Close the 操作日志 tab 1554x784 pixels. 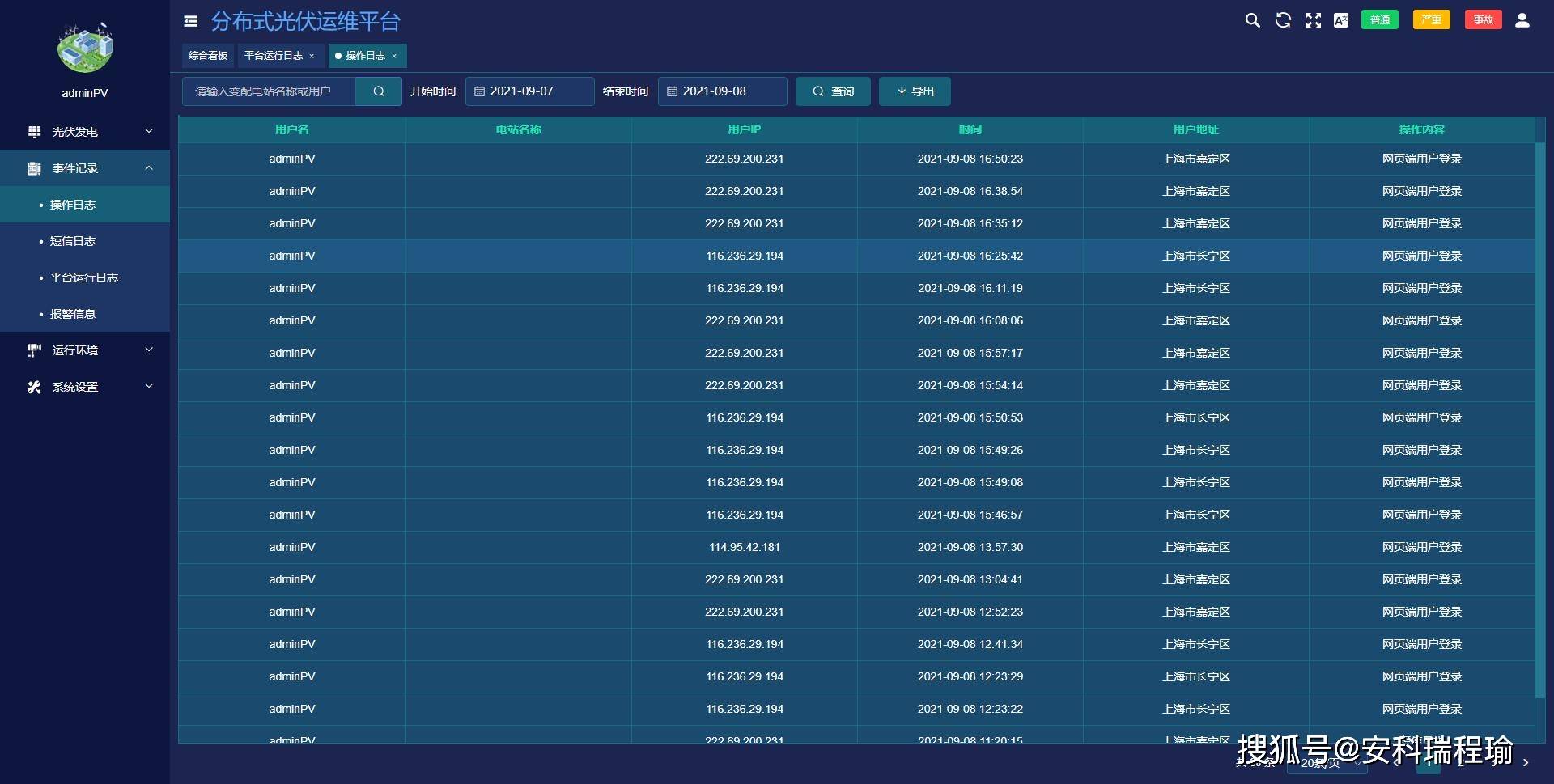[x=394, y=57]
